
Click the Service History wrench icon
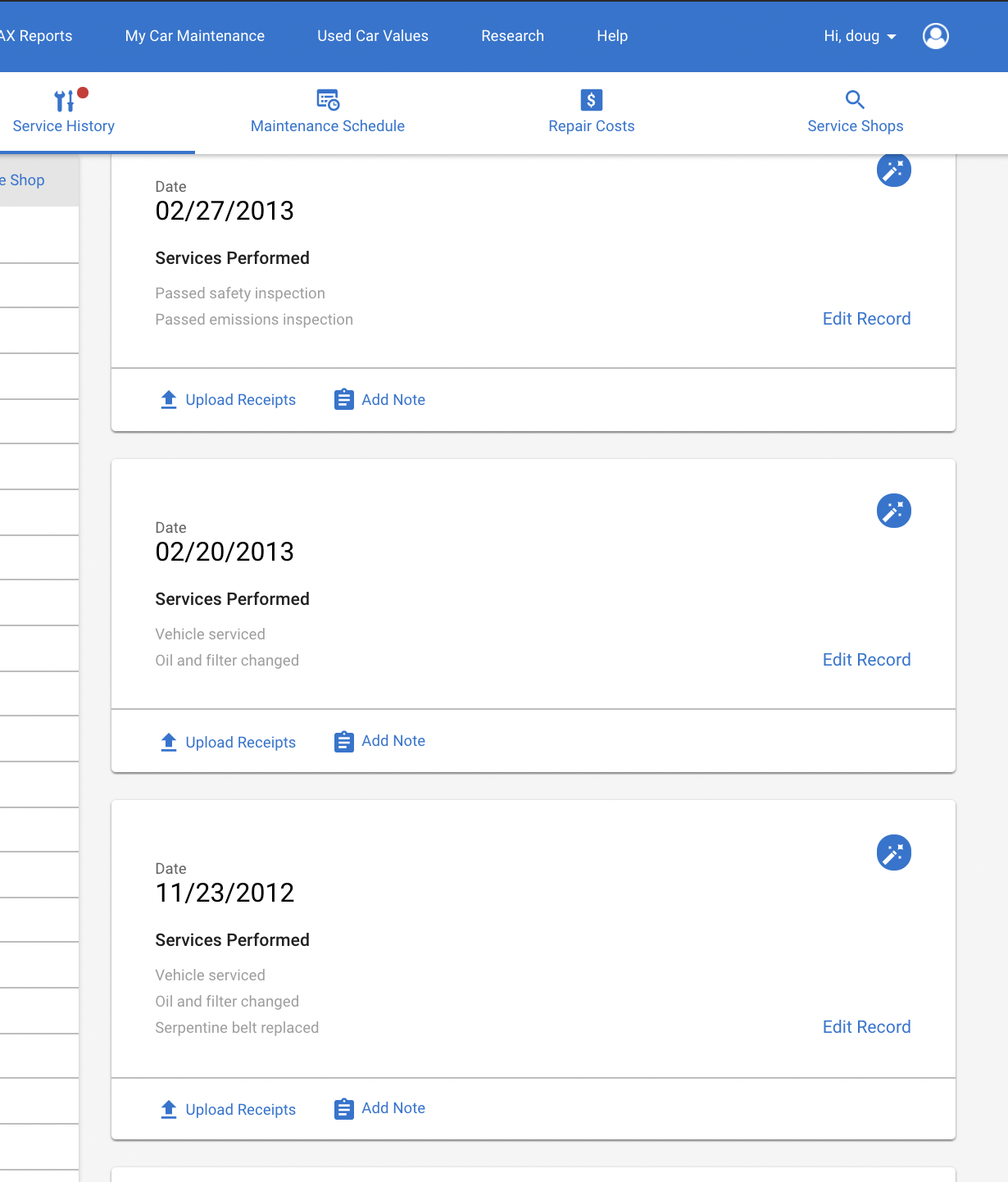pyautogui.click(x=64, y=101)
